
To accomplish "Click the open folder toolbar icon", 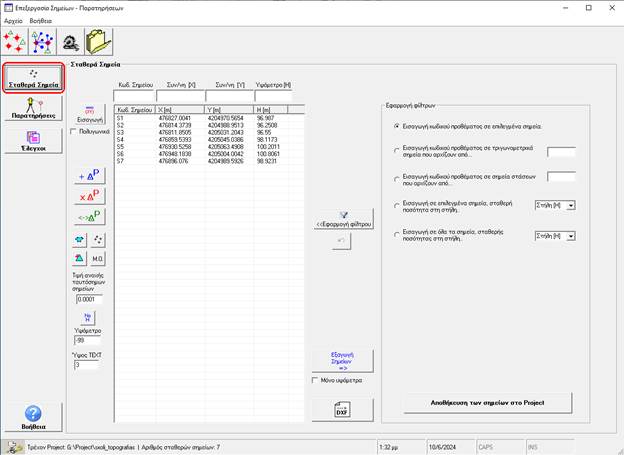I will 98,41.
